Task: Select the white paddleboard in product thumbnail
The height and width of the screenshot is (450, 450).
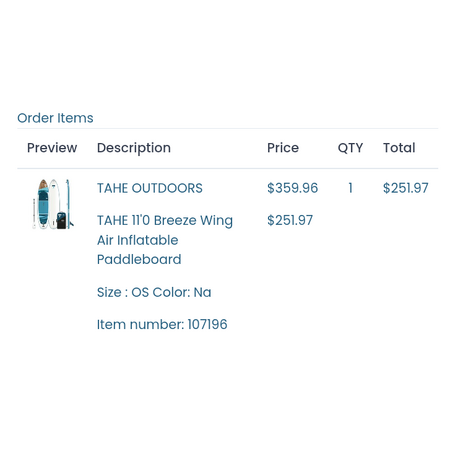Action: [54, 200]
